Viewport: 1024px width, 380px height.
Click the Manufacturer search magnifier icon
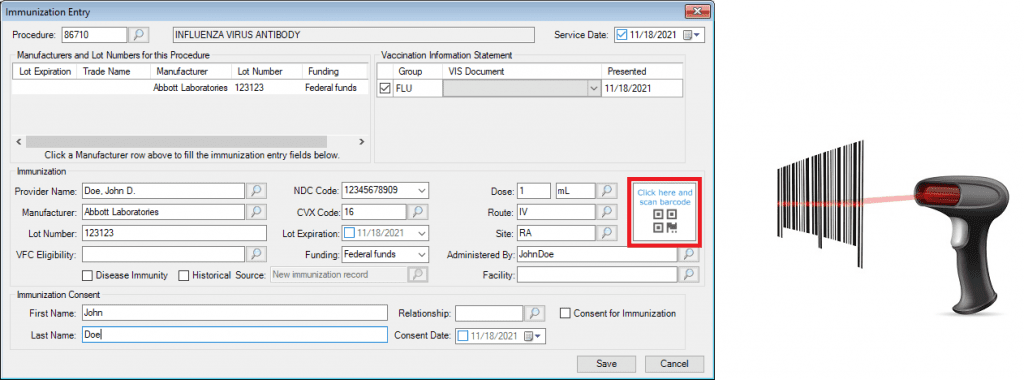[x=256, y=212]
